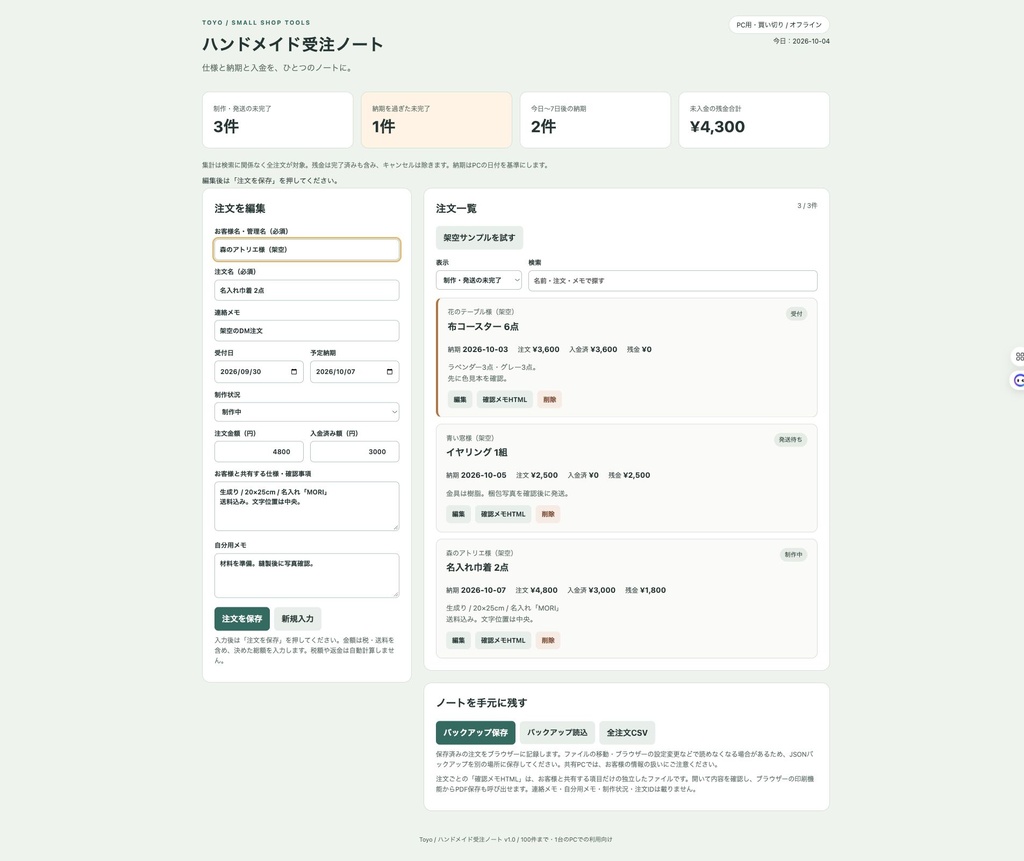Click the 青い窓様（架空） customer name
Screen dimensions: 1024x861
(470, 438)
